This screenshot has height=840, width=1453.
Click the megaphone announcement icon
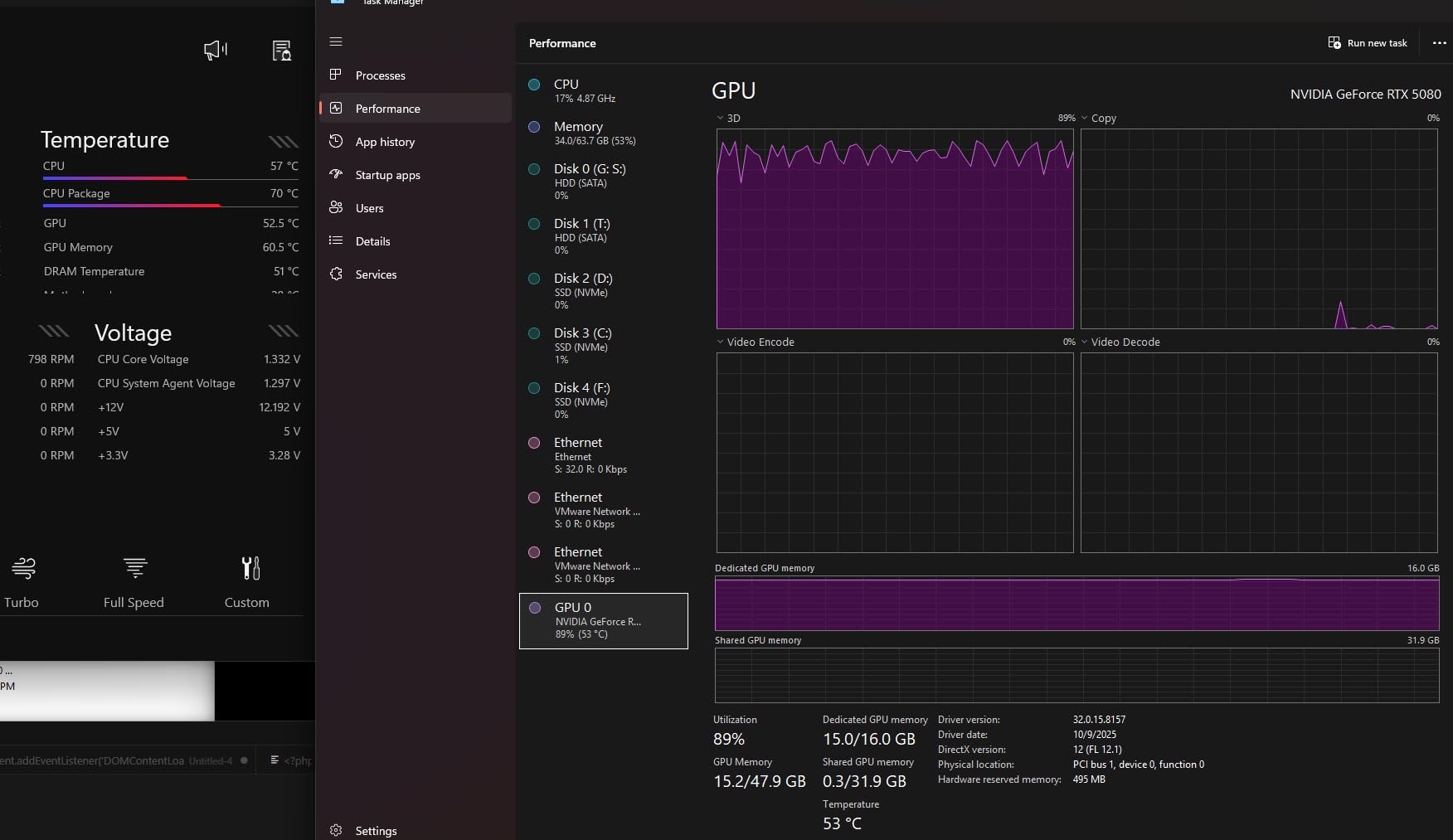[x=216, y=51]
